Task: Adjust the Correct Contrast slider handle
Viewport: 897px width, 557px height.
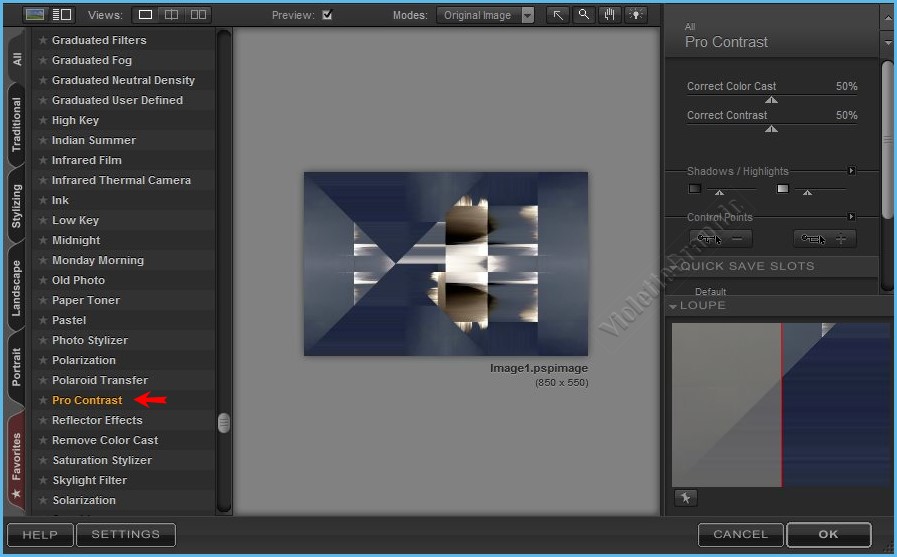Action: [x=771, y=129]
